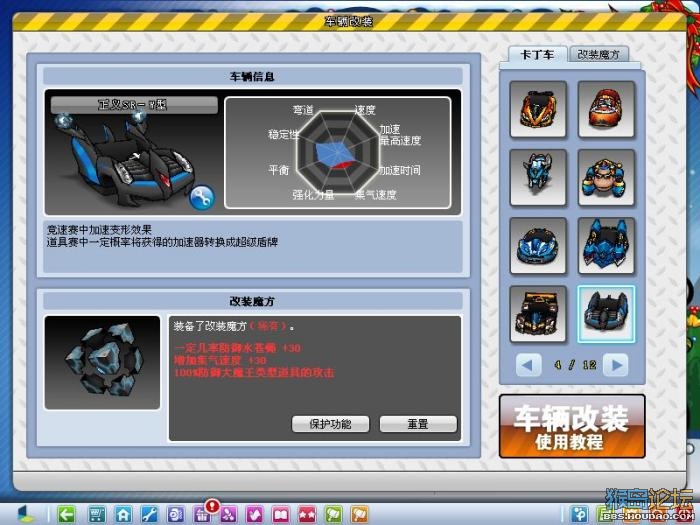
Task: Click the 车辆改装 window title
Action: (349, 21)
